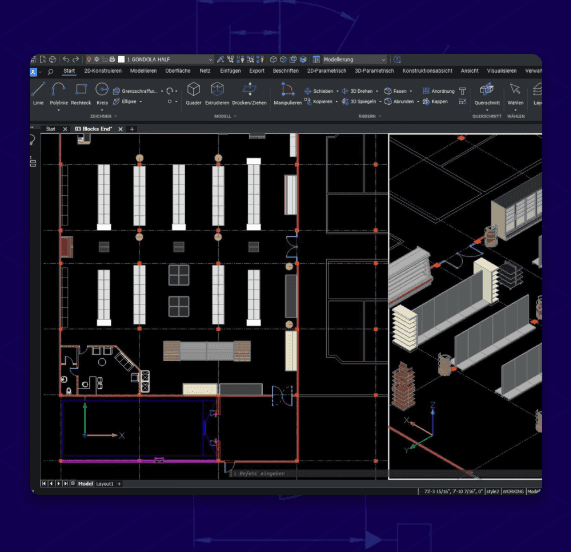The width and height of the screenshot is (571, 552).
Task: Expand the Kreis dropdown arrow
Action: tap(102, 110)
